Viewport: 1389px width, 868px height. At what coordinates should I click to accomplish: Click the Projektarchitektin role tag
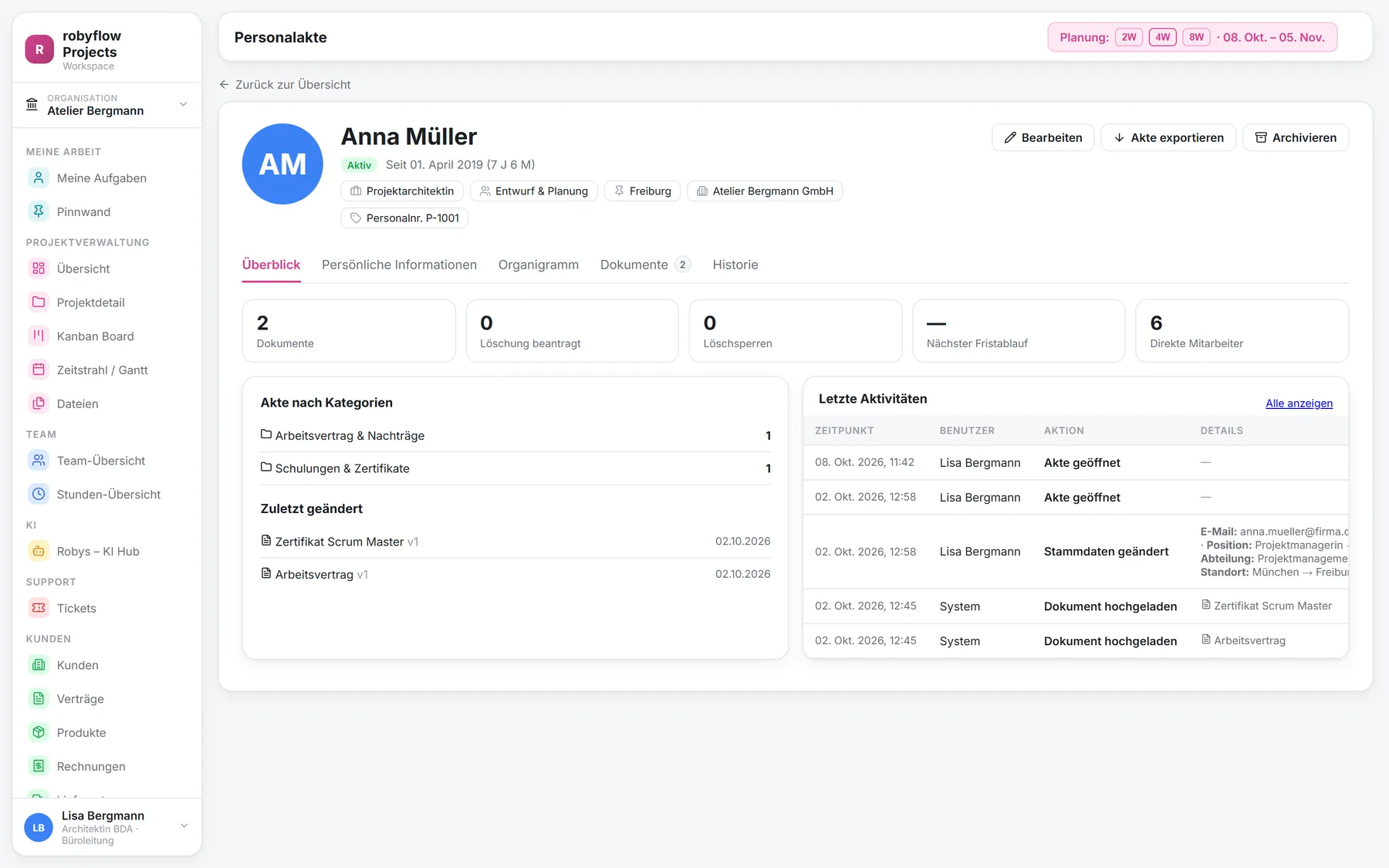pyautogui.click(x=402, y=191)
